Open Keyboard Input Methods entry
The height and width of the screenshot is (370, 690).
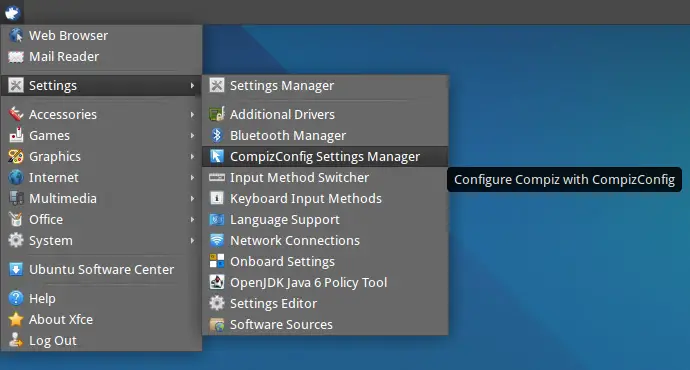[x=325, y=198]
